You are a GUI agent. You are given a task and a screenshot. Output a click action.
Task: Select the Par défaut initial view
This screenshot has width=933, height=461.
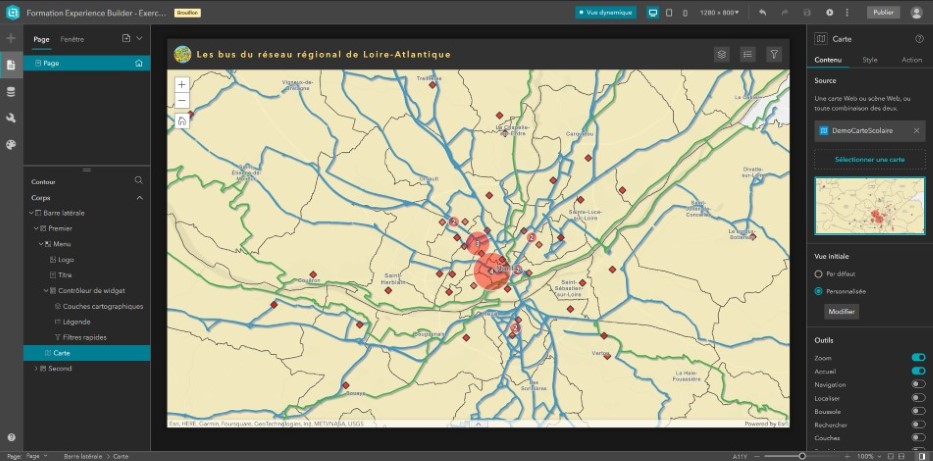pyautogui.click(x=818, y=274)
